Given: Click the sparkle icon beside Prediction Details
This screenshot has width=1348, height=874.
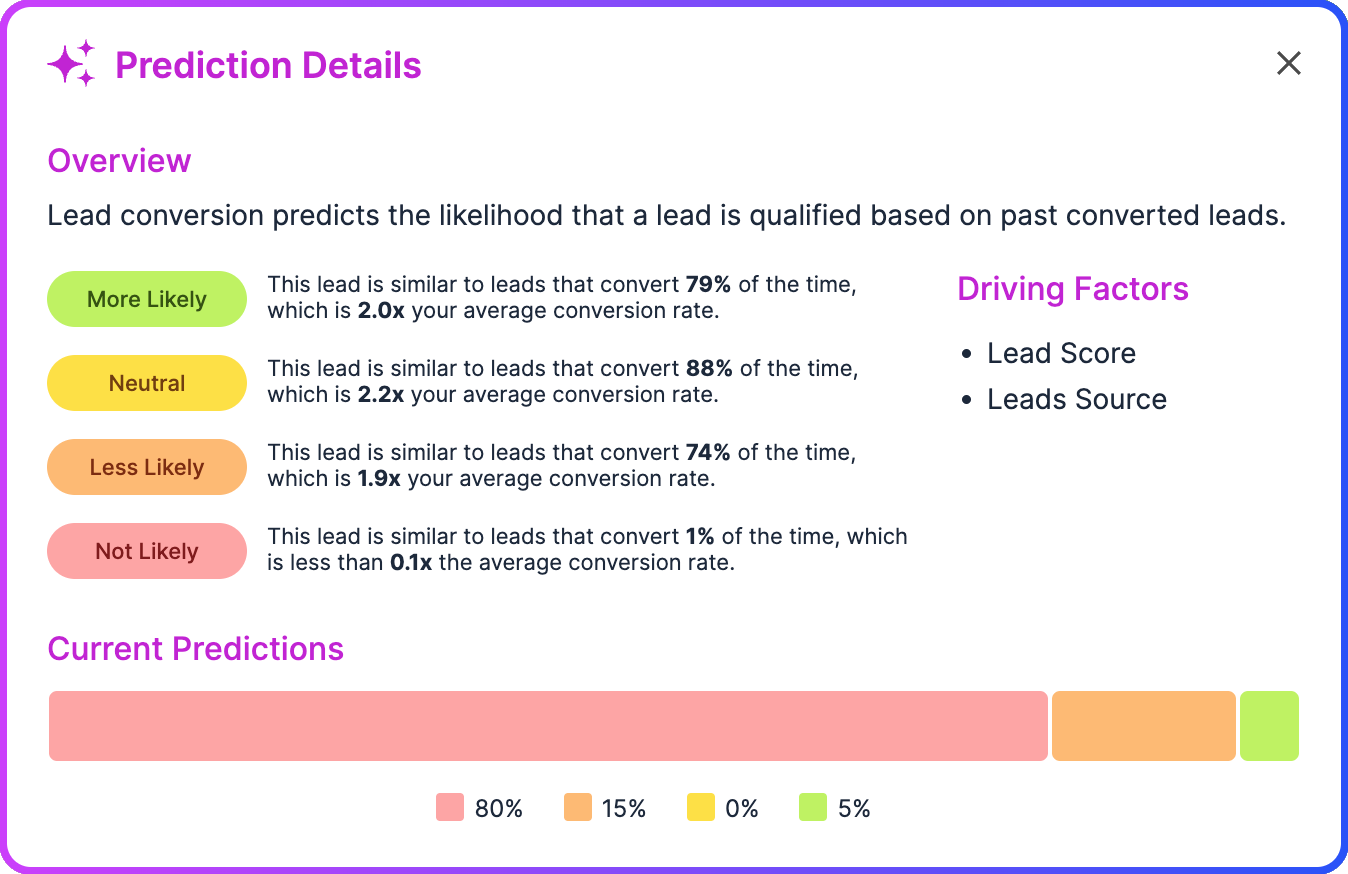Looking at the screenshot, I should pyautogui.click(x=69, y=63).
